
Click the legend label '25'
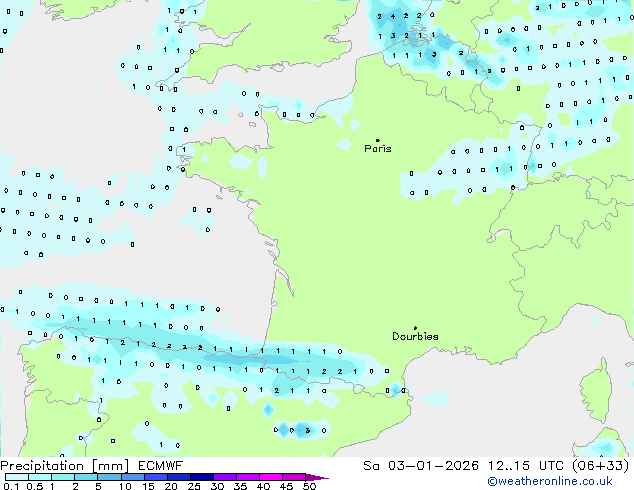tap(194, 486)
